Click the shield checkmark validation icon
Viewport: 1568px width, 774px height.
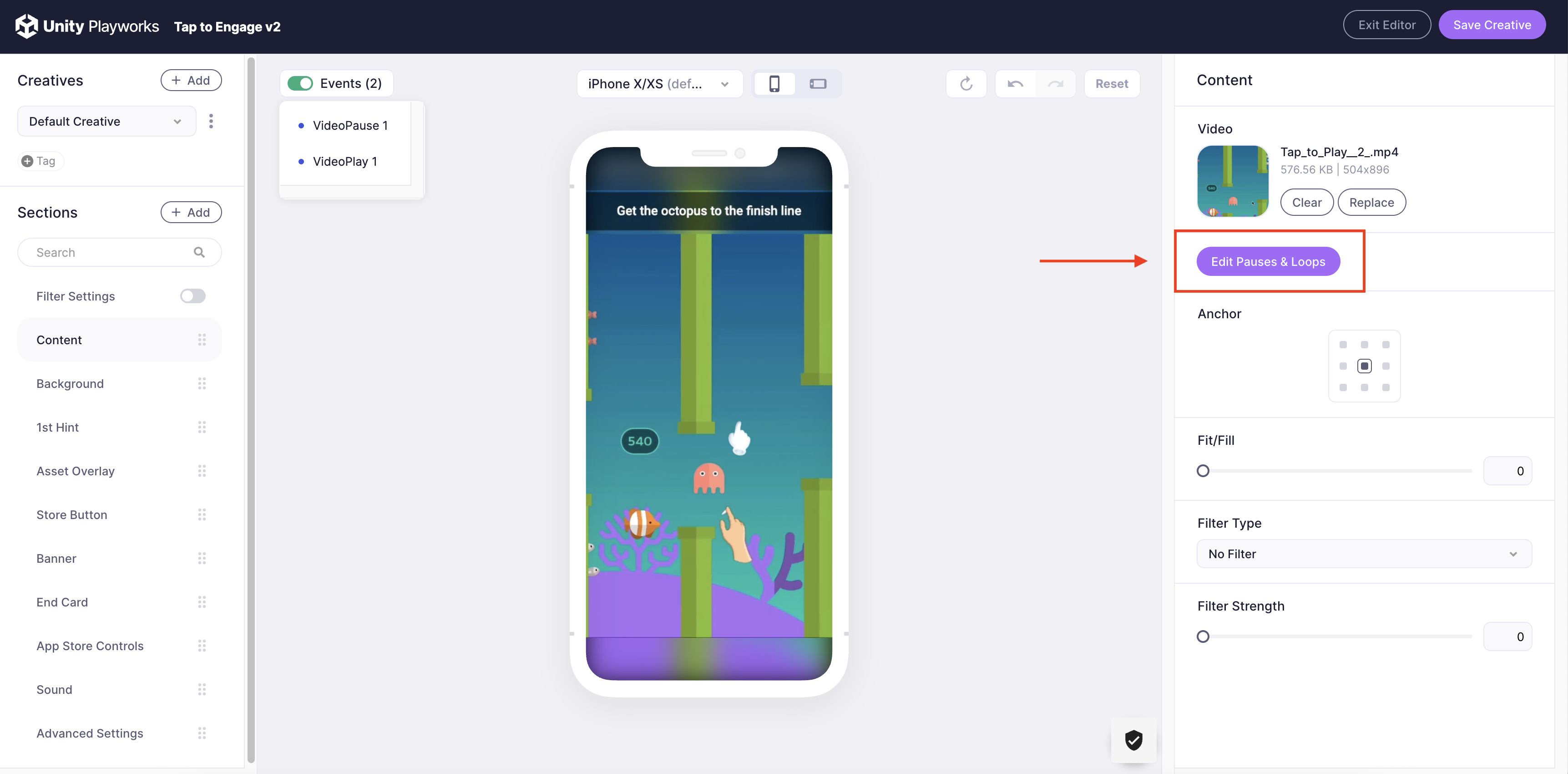[x=1133, y=740]
